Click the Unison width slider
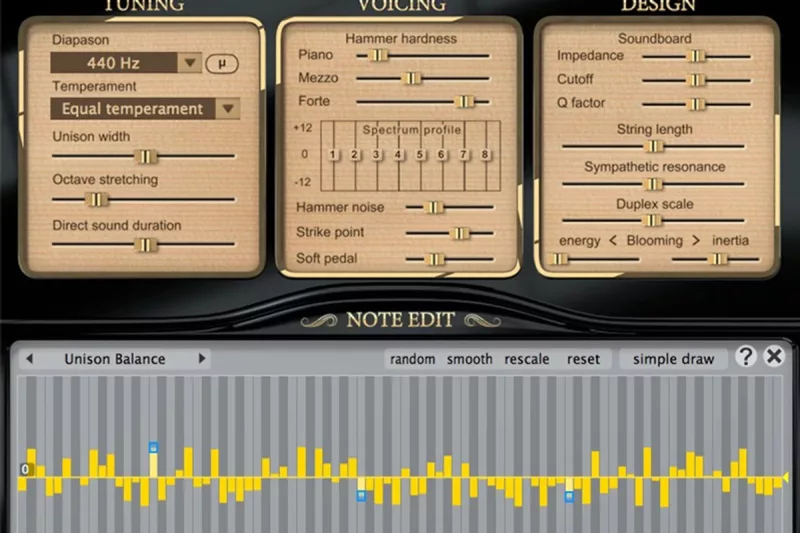This screenshot has width=800, height=533. pyautogui.click(x=146, y=156)
